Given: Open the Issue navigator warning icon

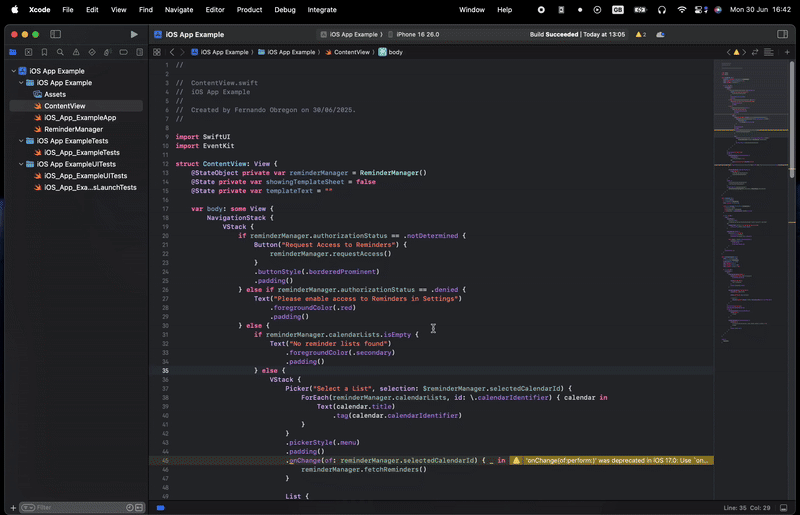Looking at the screenshot, I should pyautogui.click(x=76, y=52).
